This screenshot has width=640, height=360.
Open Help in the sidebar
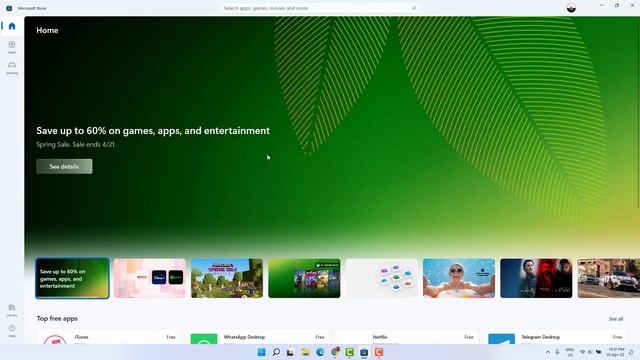(12, 330)
